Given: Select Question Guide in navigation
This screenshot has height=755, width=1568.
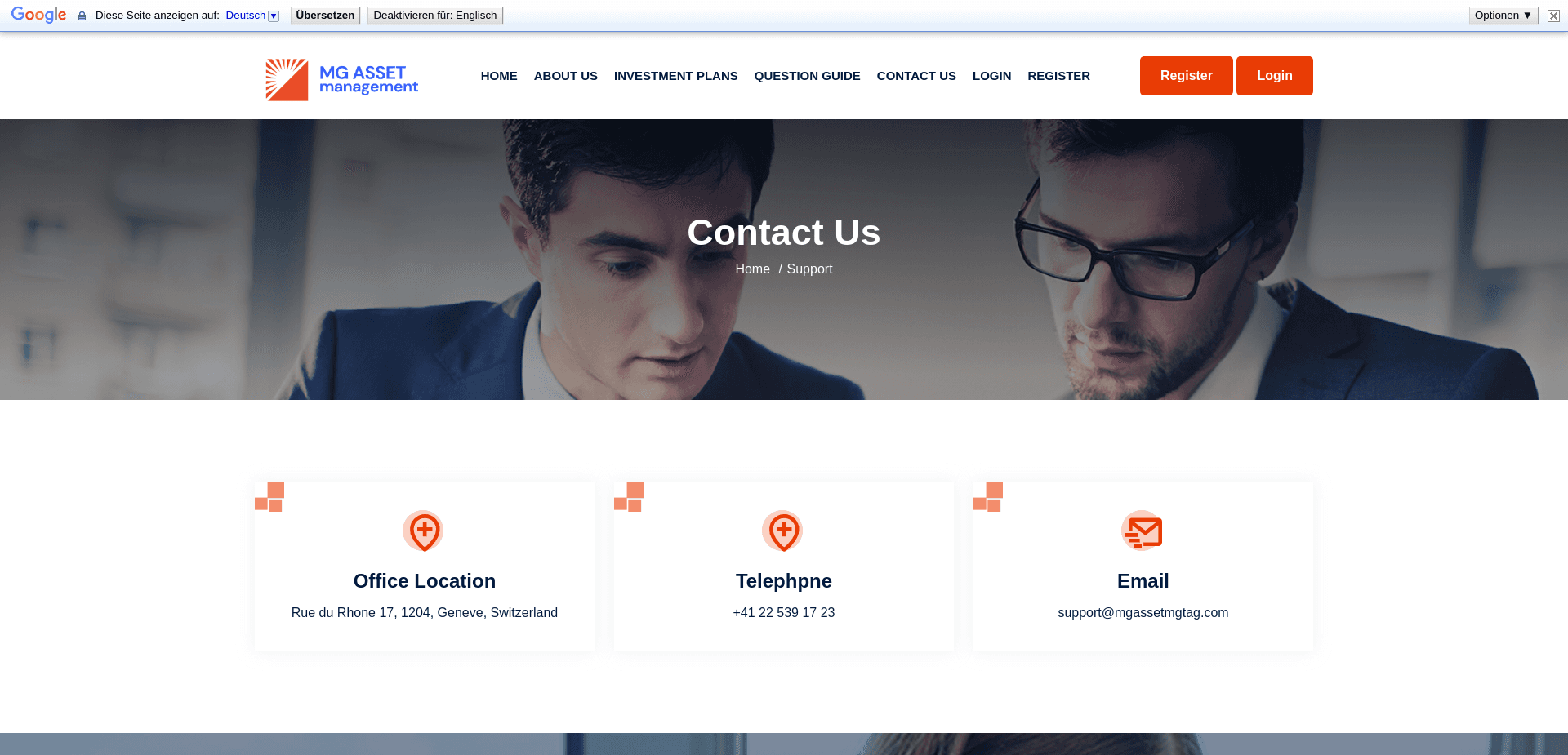Looking at the screenshot, I should click(807, 76).
